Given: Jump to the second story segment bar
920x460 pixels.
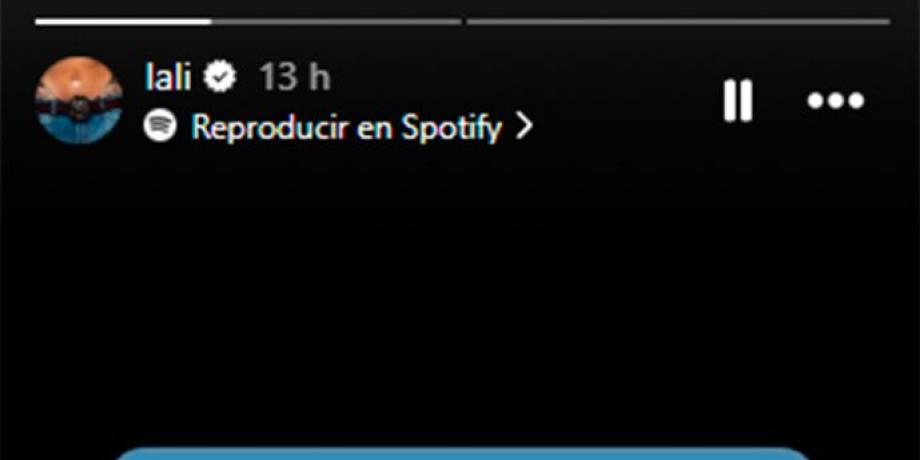Looking at the screenshot, I should (678, 22).
